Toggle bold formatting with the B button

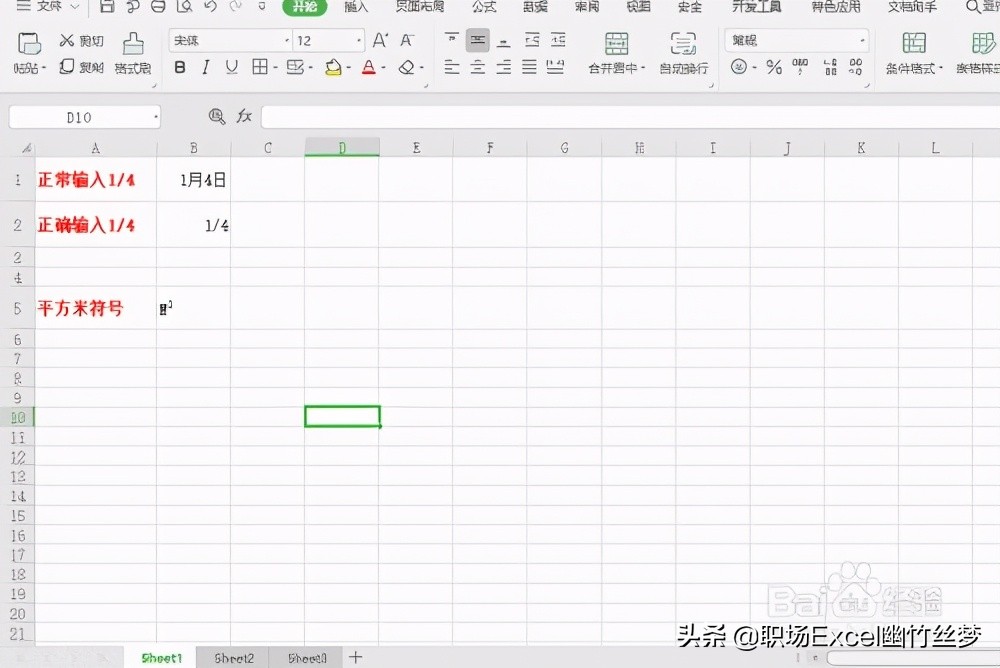click(180, 68)
